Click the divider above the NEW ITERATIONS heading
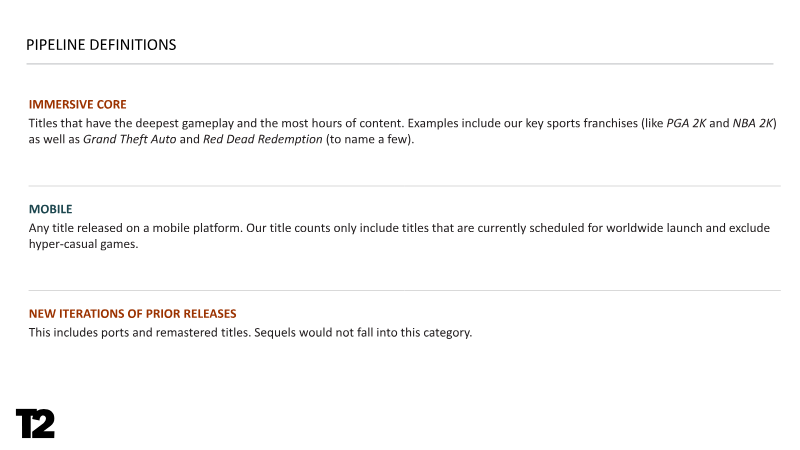Screen dimensions: 800x450 (400, 290)
